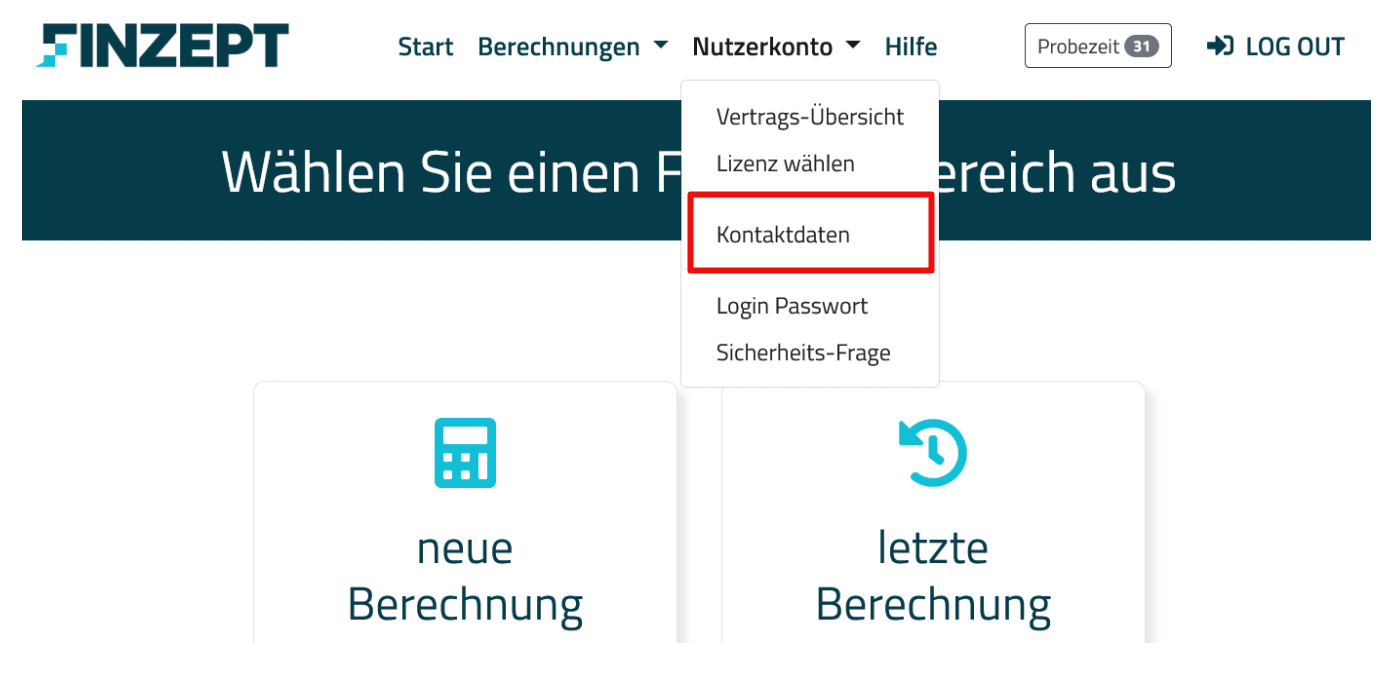Open the Start page

(x=425, y=46)
